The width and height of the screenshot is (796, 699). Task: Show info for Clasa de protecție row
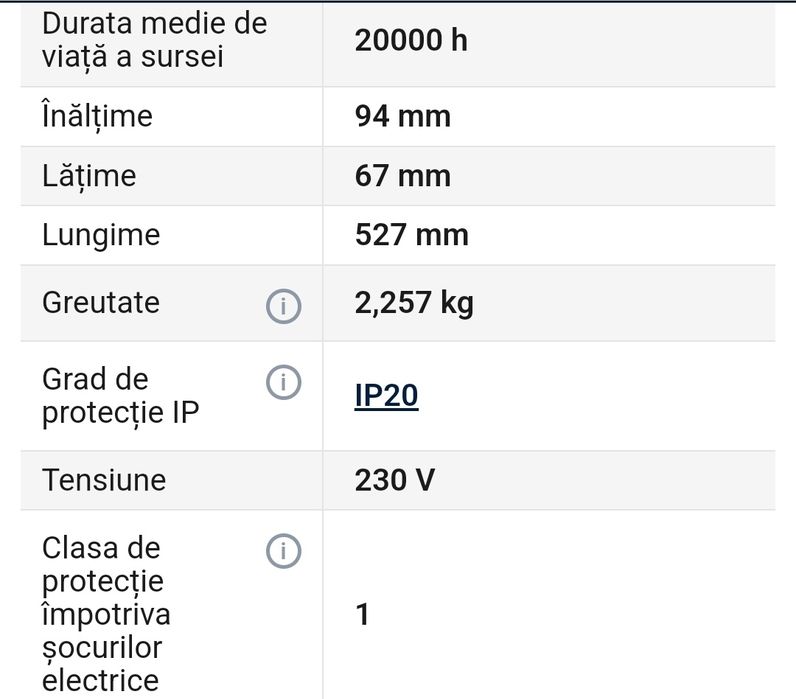[x=283, y=550]
